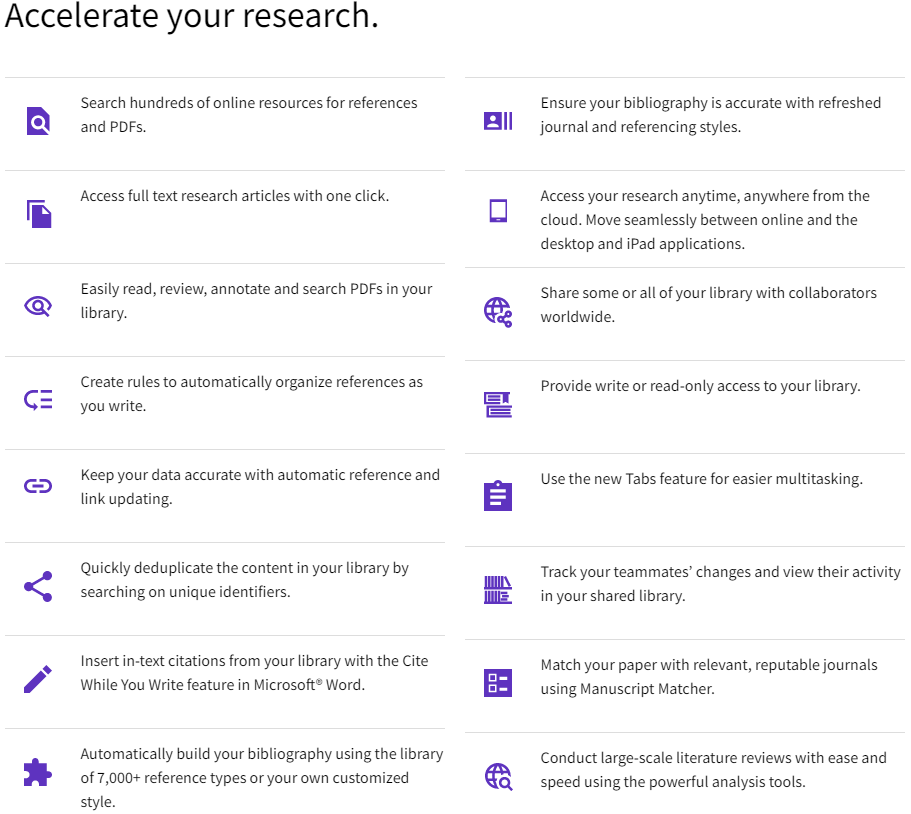This screenshot has width=911, height=814.
Task: Click the clipboard Tabs feature icon
Action: [498, 495]
